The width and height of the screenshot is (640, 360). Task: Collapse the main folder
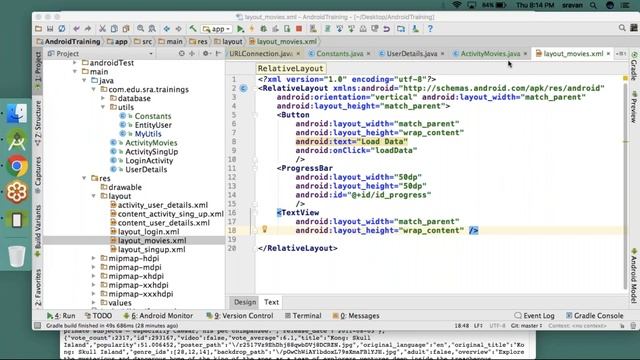coord(75,72)
